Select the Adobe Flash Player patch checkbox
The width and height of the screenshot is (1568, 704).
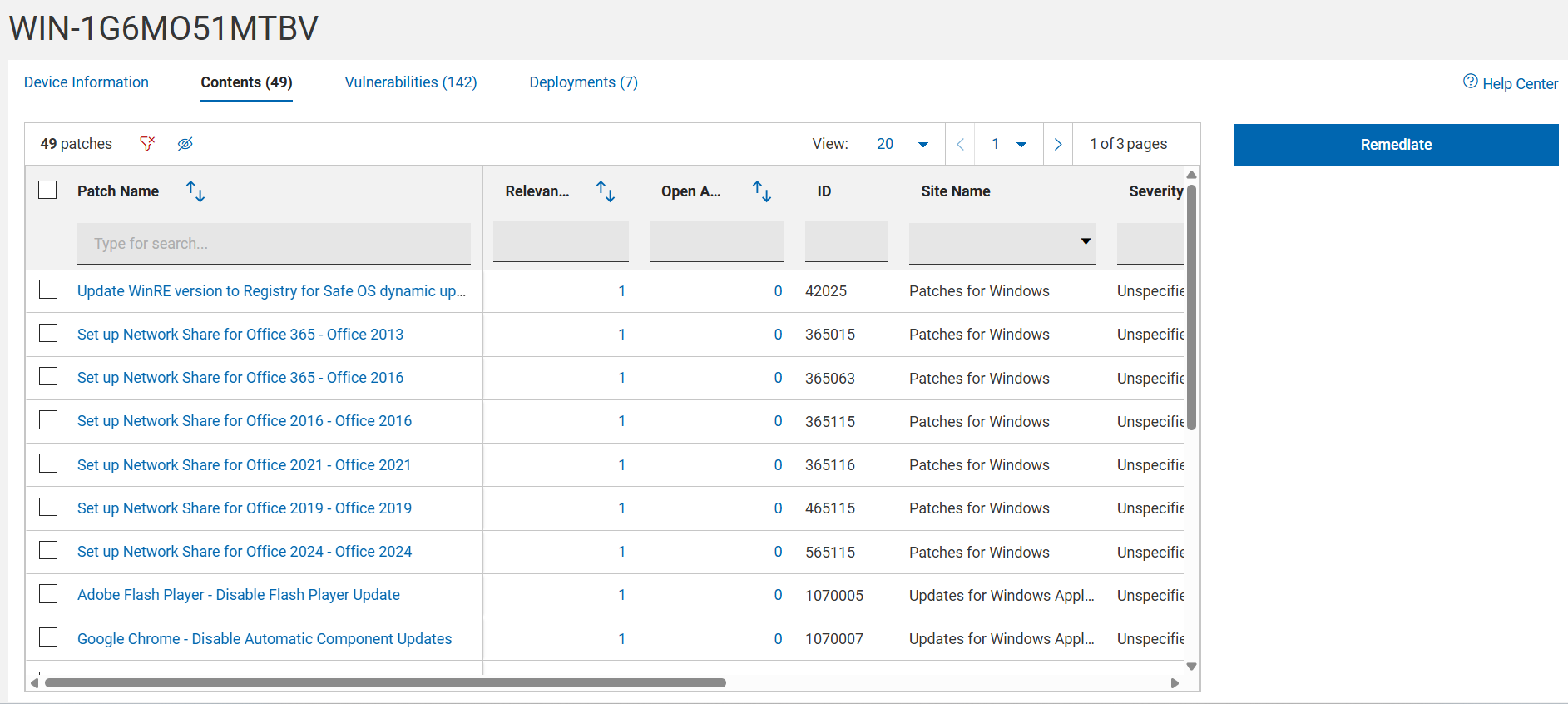tap(48, 594)
